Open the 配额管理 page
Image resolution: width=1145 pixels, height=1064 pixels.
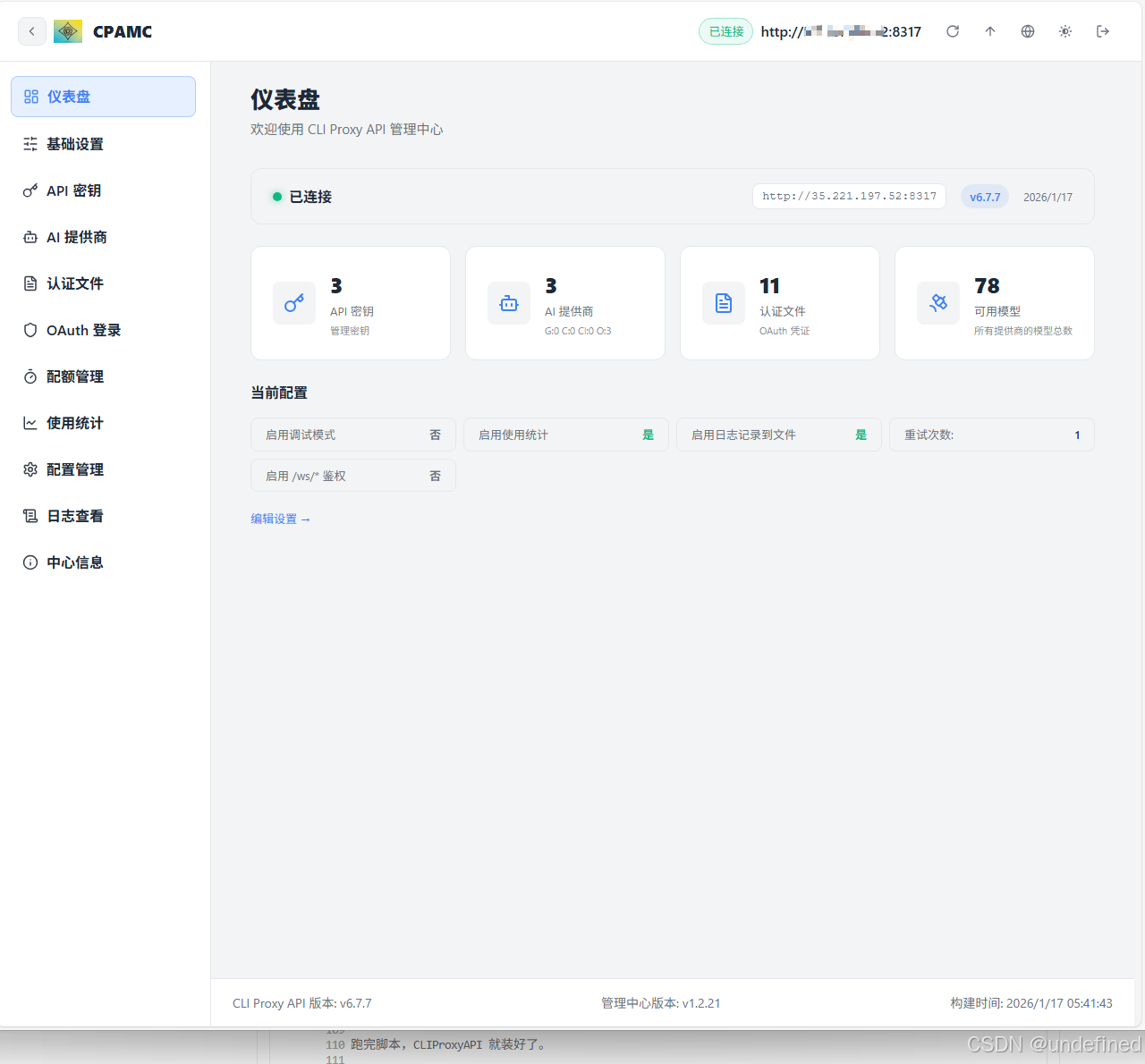(x=75, y=376)
